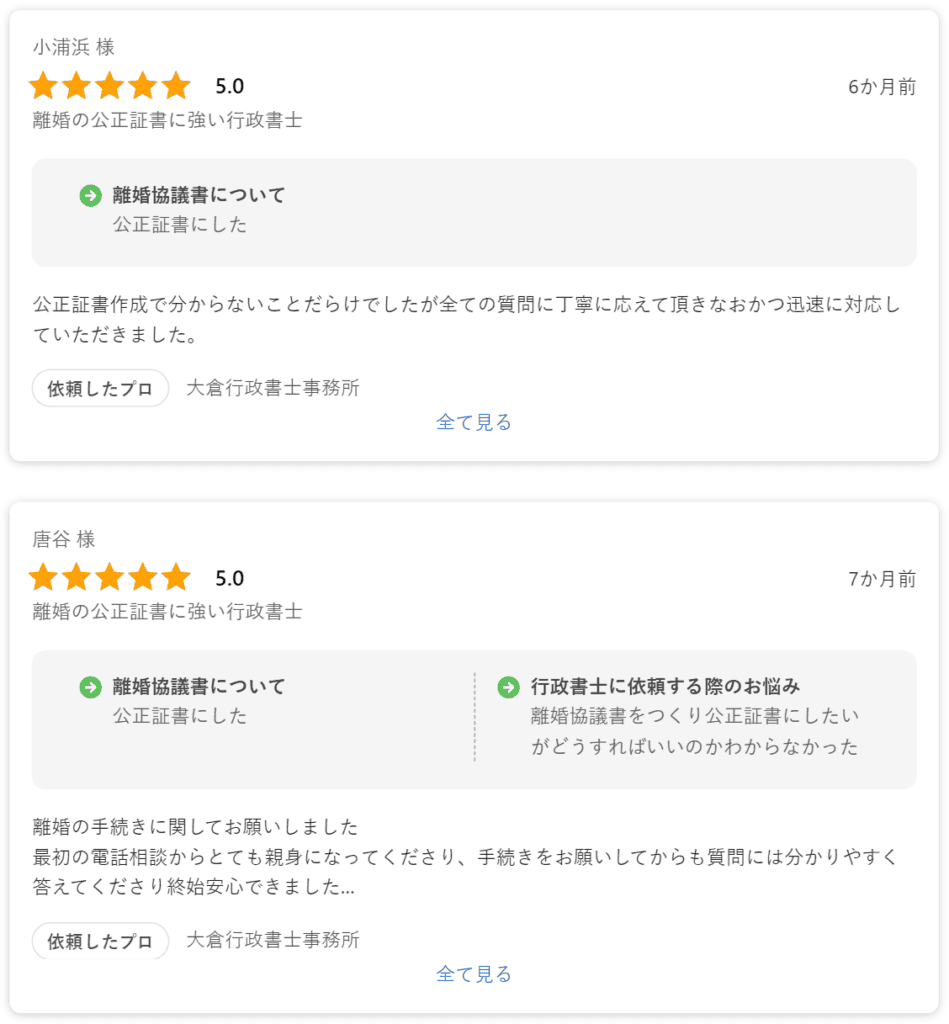
Task: Open 大倉行政書士事務所 from 唐谷's review
Action: click(273, 940)
